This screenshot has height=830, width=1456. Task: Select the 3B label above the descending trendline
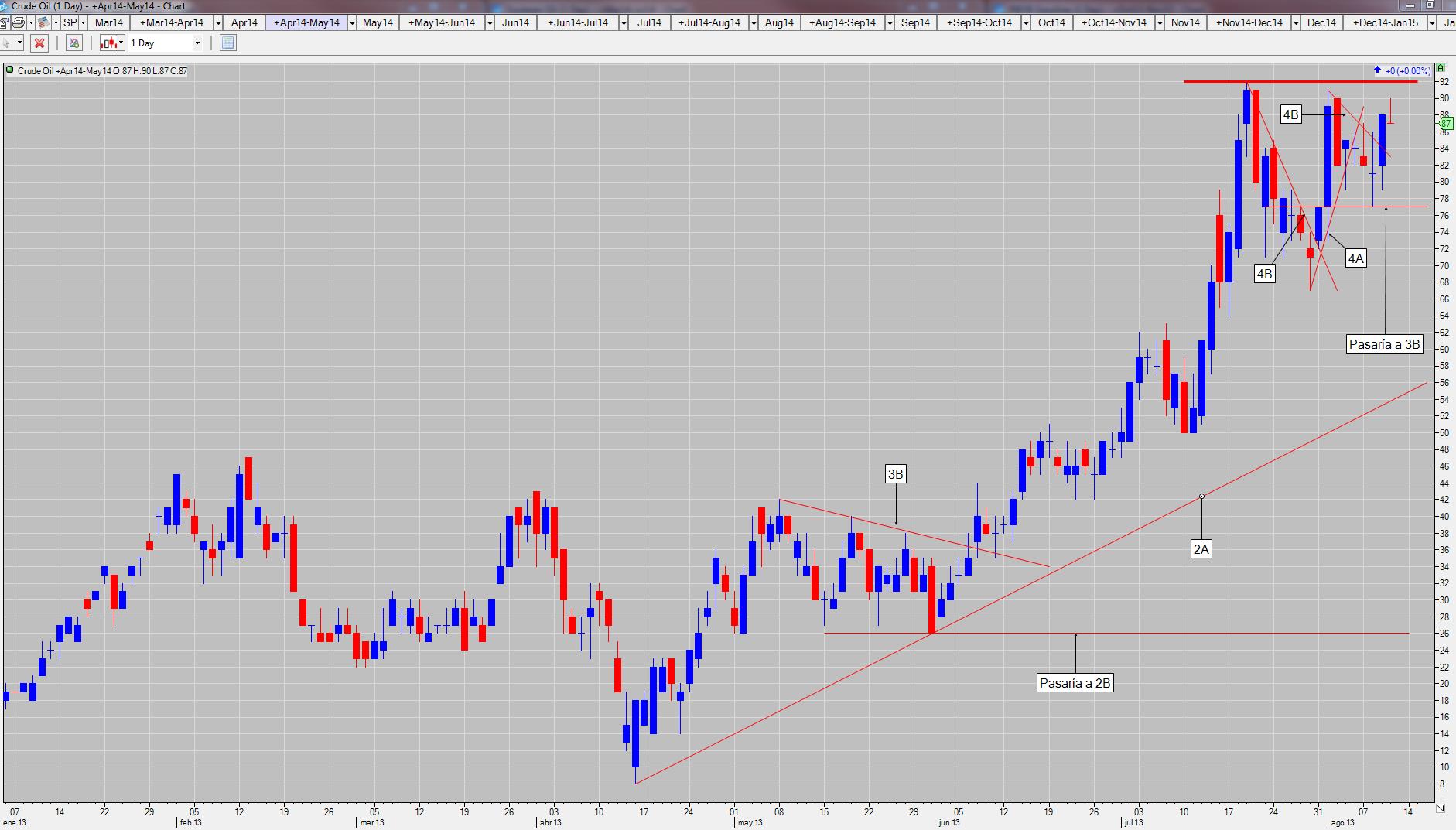(895, 474)
